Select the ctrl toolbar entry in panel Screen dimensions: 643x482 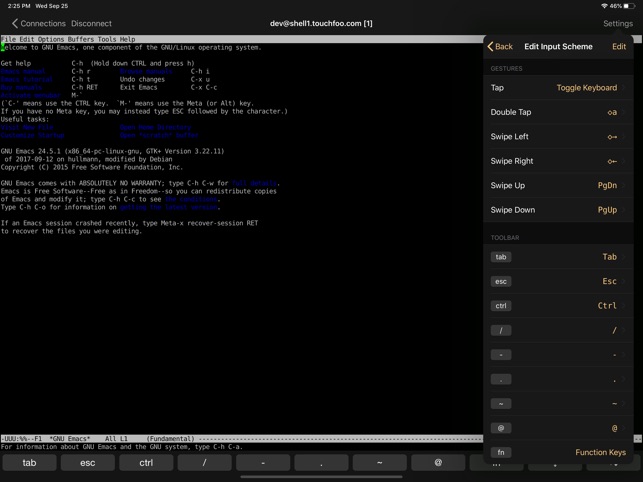[x=558, y=306]
